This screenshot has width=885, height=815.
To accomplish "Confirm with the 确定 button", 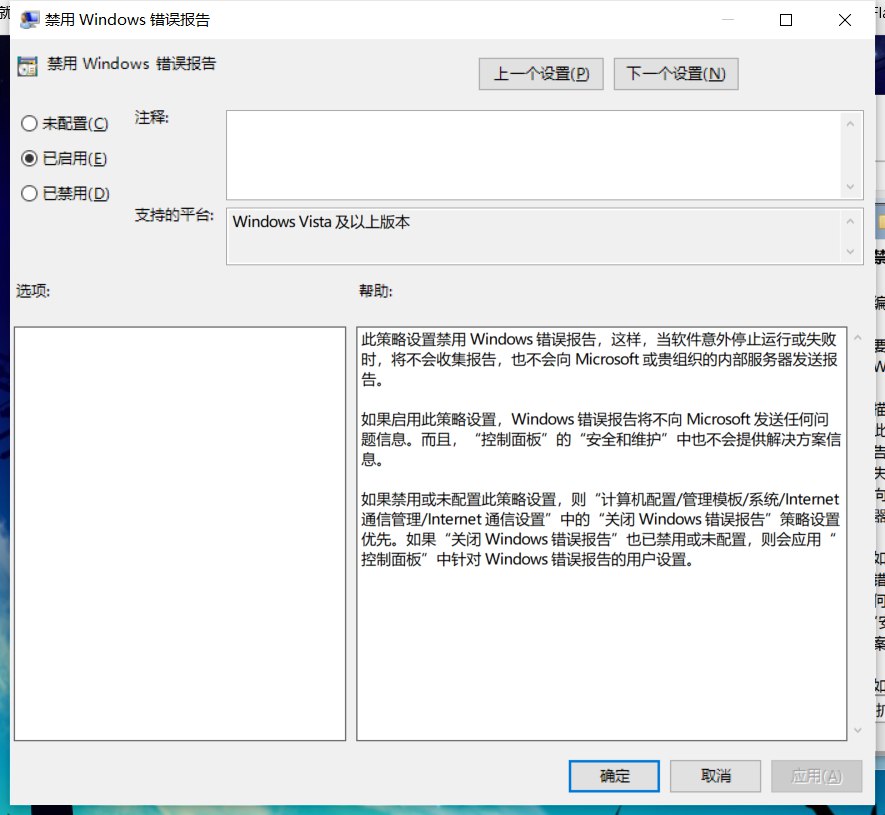I will (x=614, y=776).
